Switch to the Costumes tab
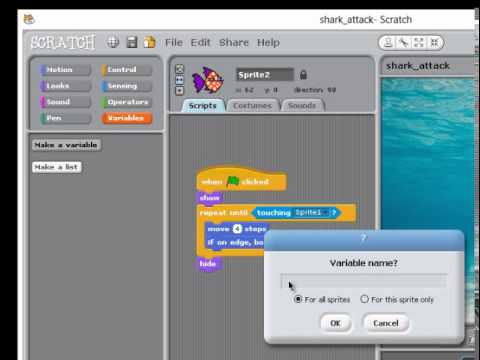480x360 pixels. click(x=252, y=106)
